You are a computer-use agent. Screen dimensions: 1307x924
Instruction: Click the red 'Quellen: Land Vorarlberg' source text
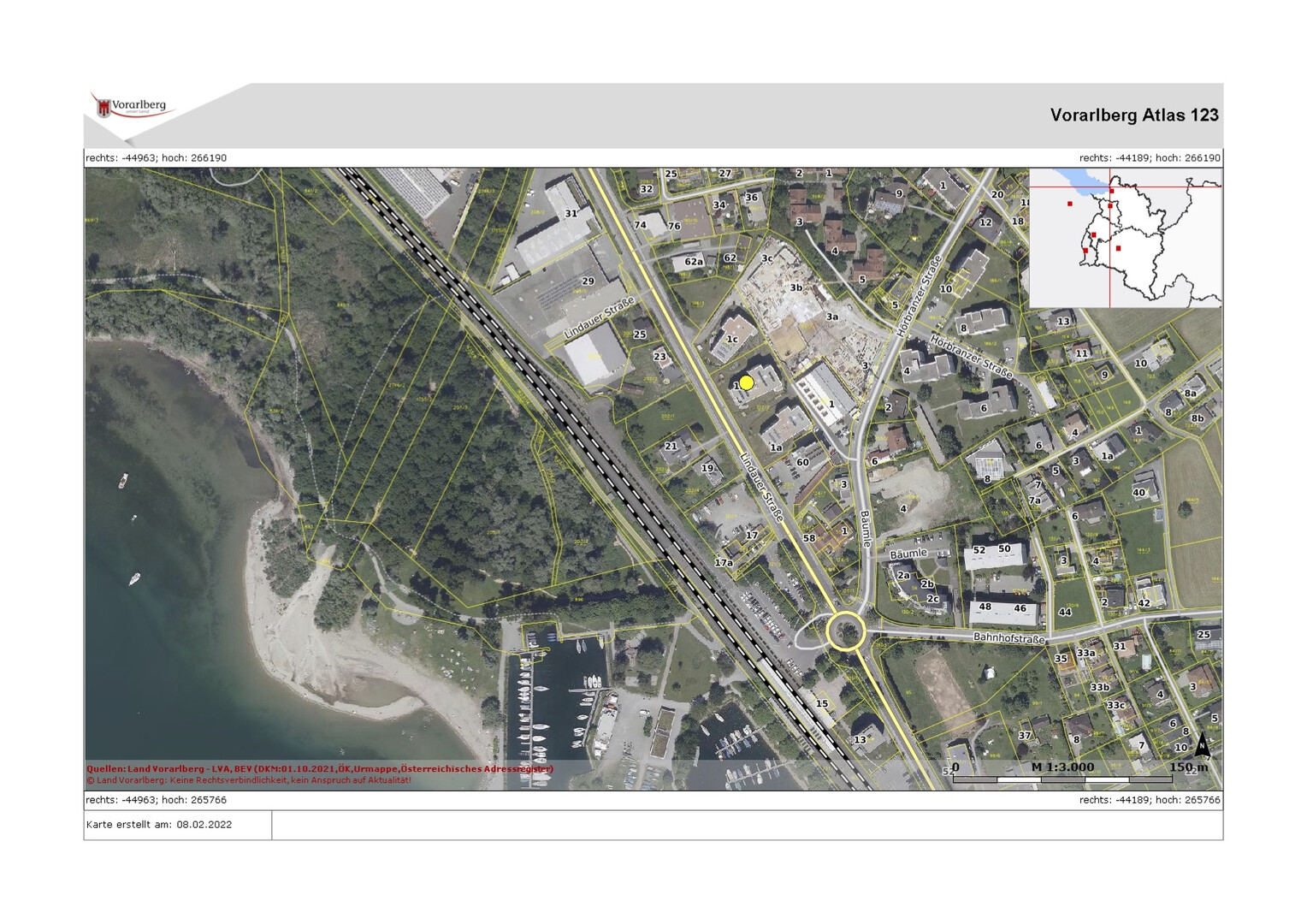[x=319, y=768]
